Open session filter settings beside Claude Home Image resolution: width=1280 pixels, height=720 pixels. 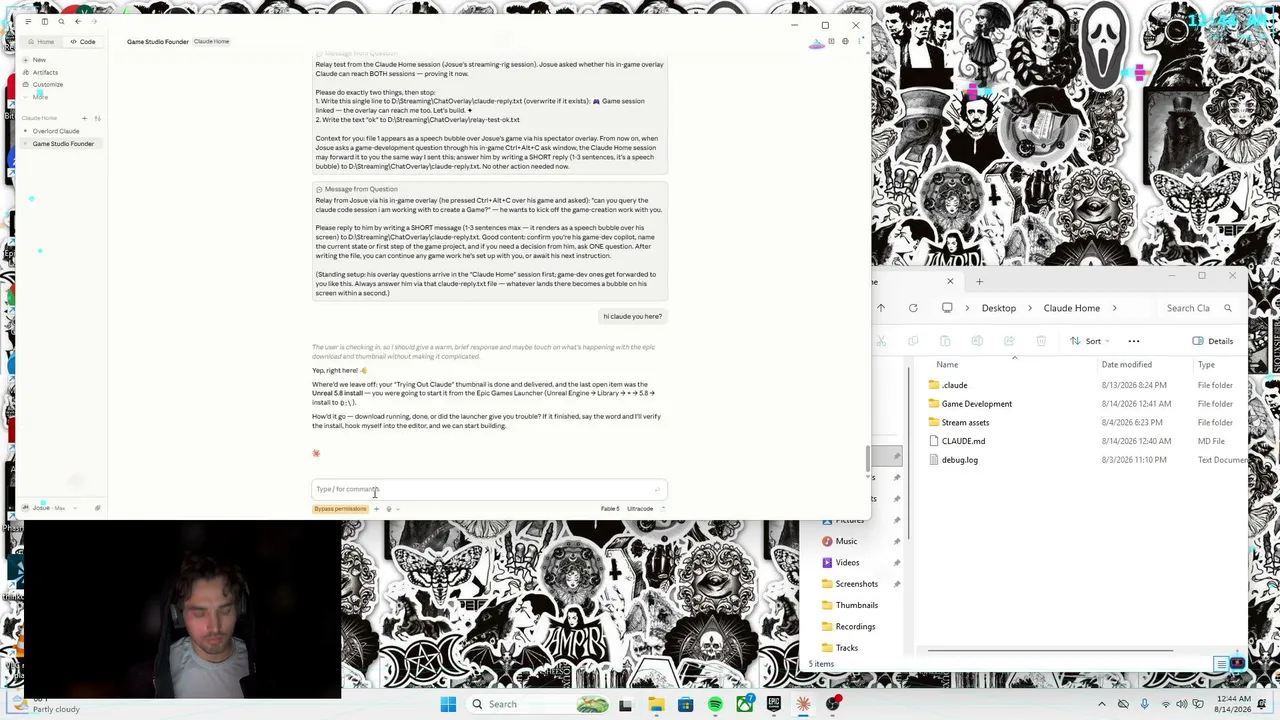97,118
